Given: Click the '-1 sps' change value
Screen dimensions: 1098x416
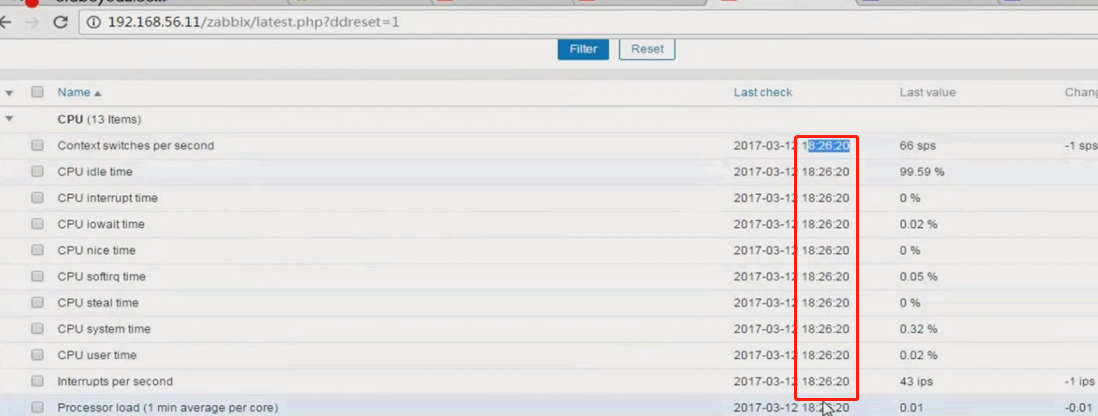Looking at the screenshot, I should pyautogui.click(x=1080, y=146).
